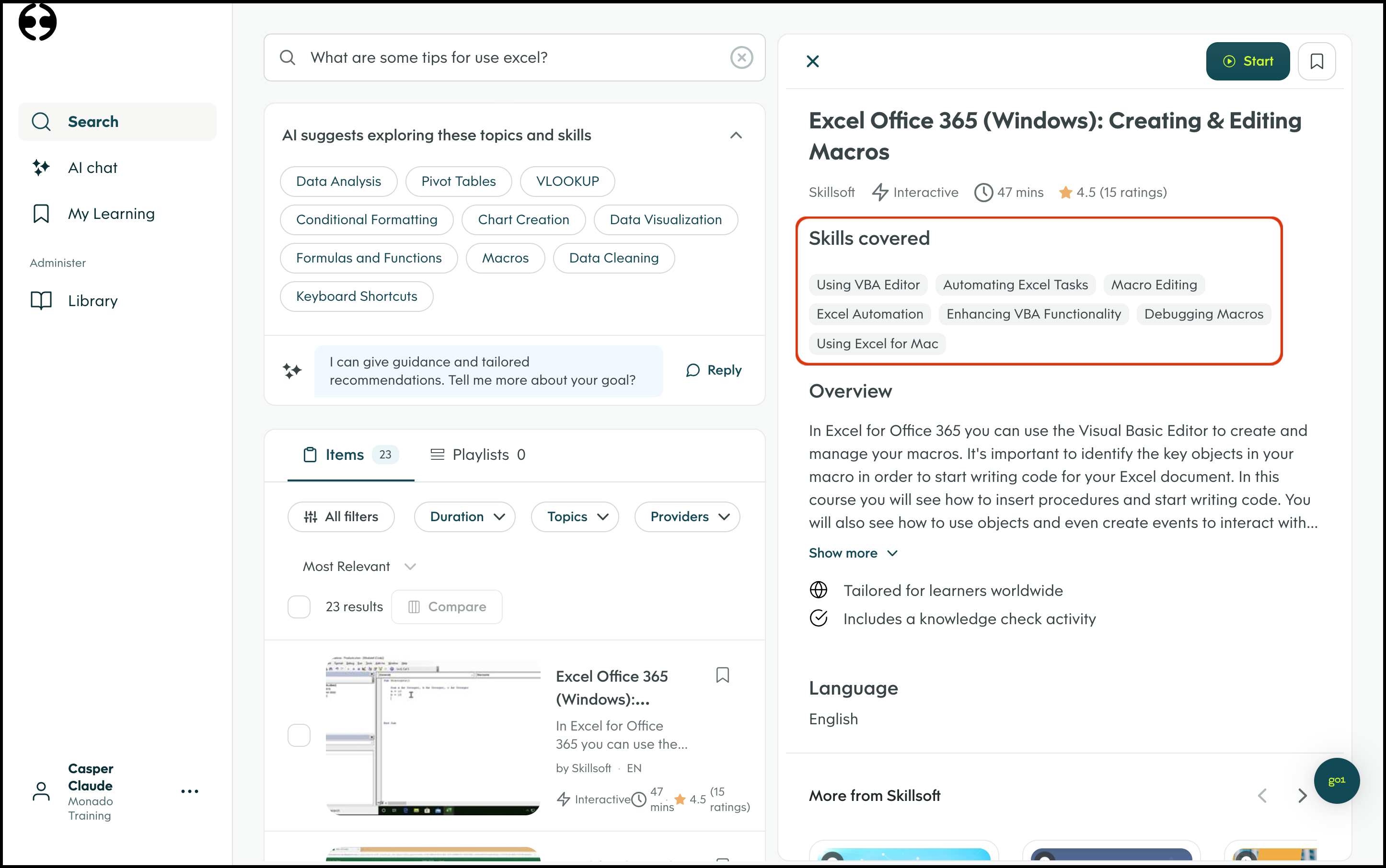Open the go1 floating help button

click(x=1337, y=781)
